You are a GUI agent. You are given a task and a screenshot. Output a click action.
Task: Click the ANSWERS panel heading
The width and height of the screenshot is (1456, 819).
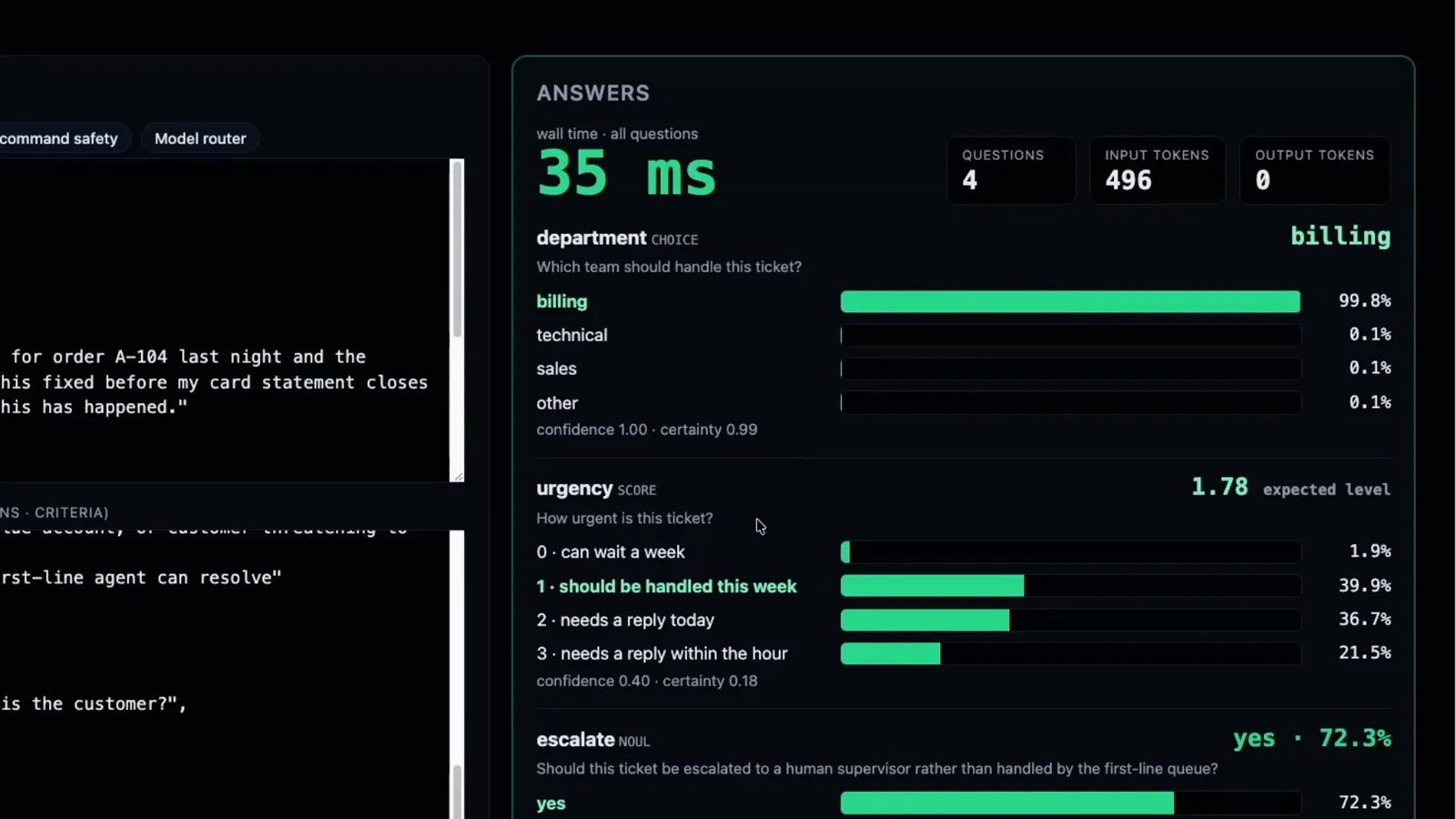(593, 93)
